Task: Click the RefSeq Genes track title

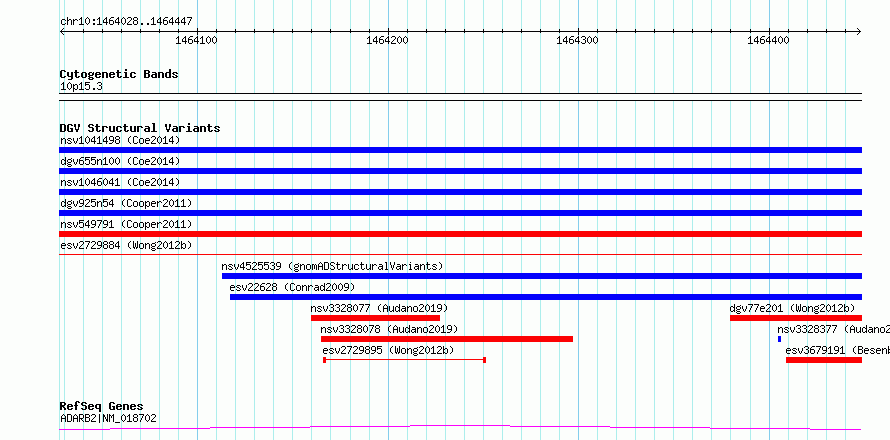Action: (102, 407)
